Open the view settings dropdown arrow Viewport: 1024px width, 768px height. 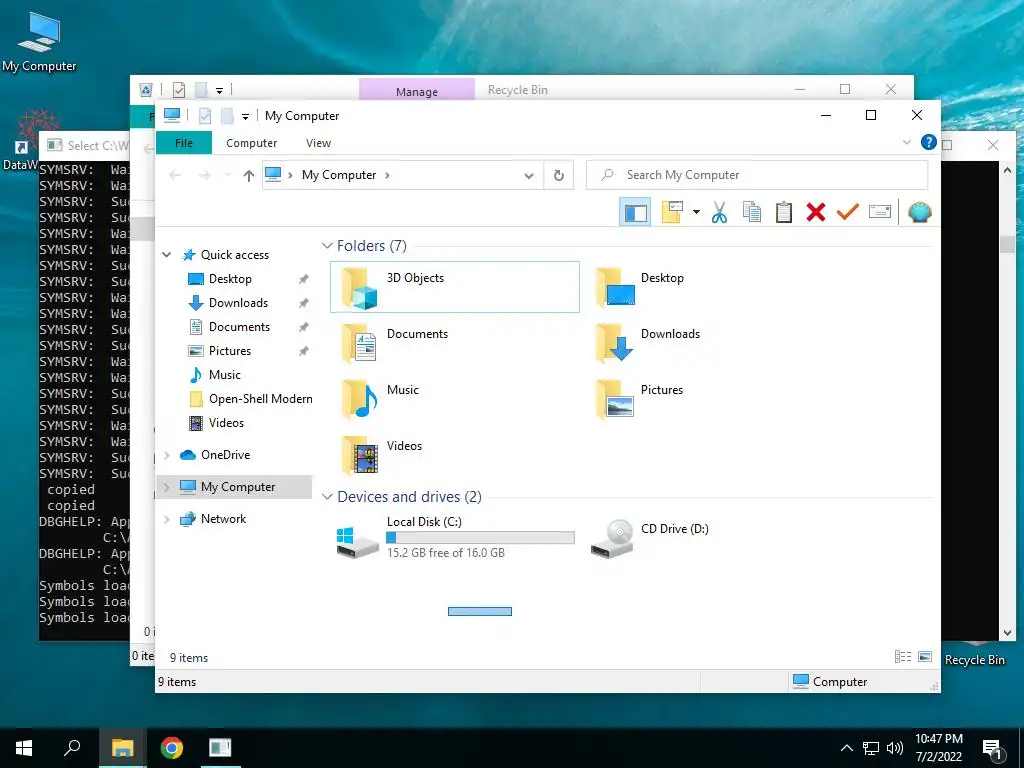coord(696,212)
